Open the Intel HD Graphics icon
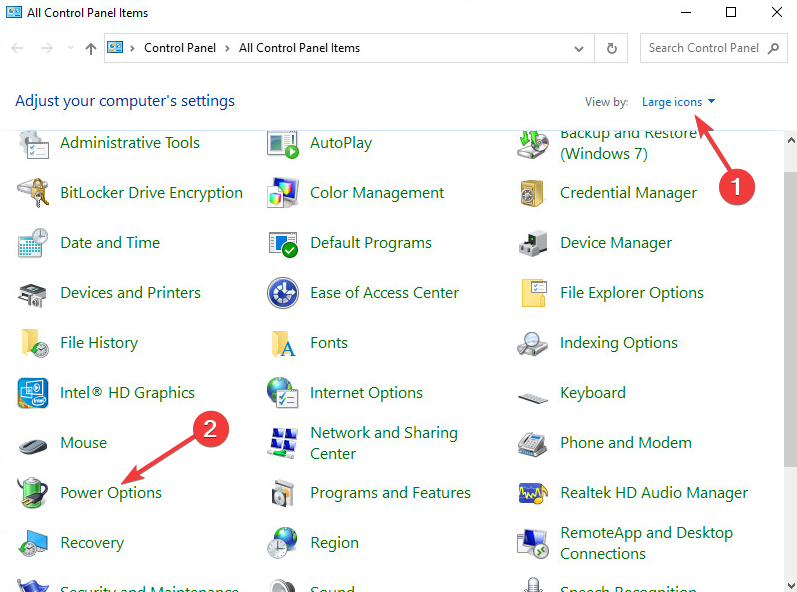 tap(33, 393)
